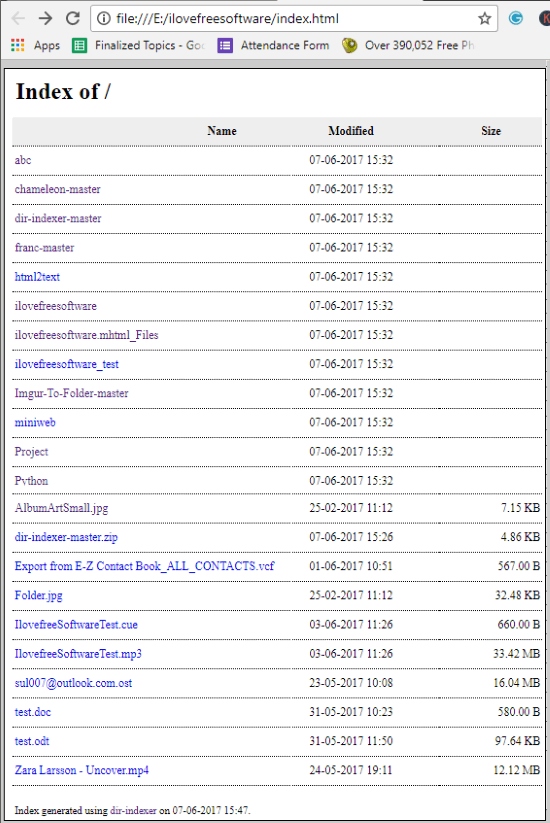Image resolution: width=550 pixels, height=823 pixels.
Task: Open the abc folder link
Action: click(23, 160)
